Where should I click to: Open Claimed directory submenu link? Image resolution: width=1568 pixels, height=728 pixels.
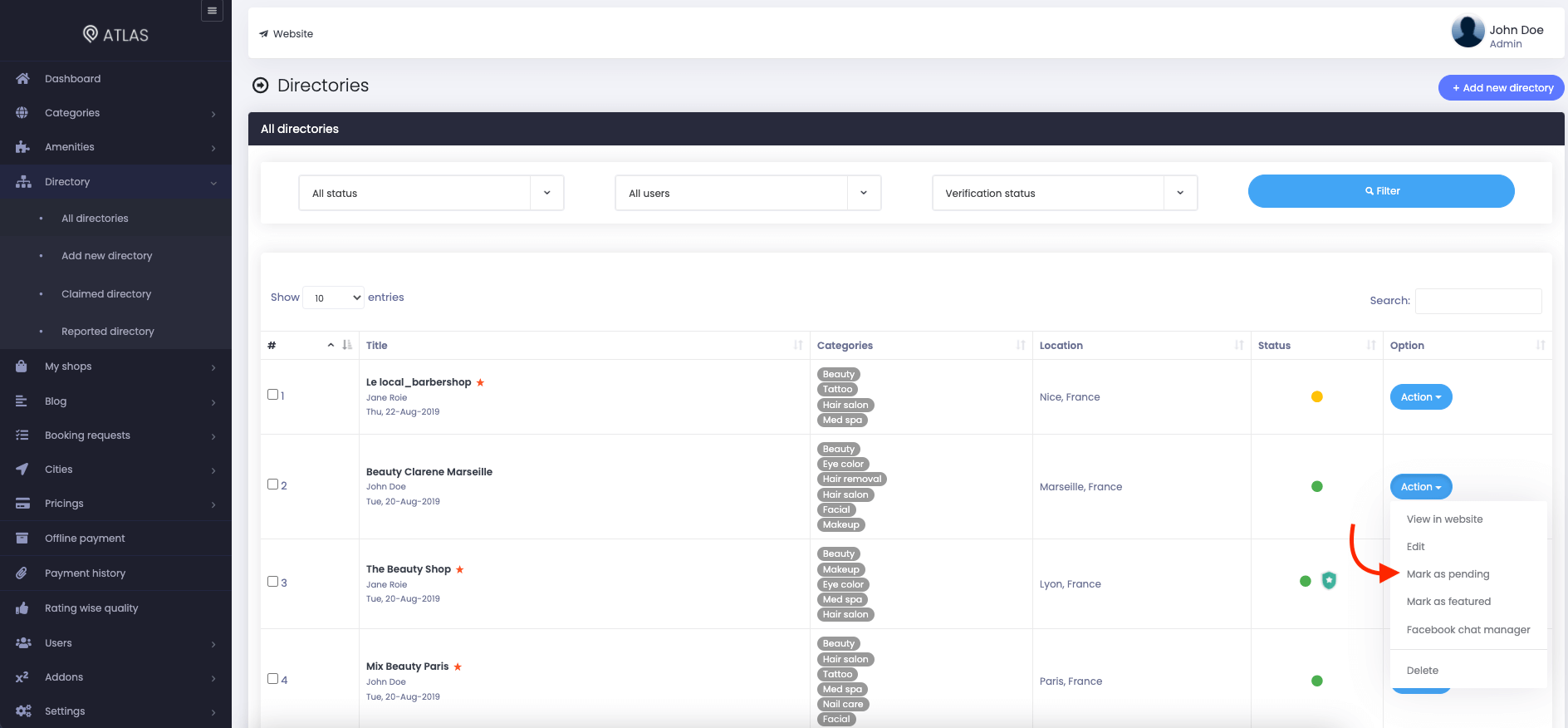[106, 294]
